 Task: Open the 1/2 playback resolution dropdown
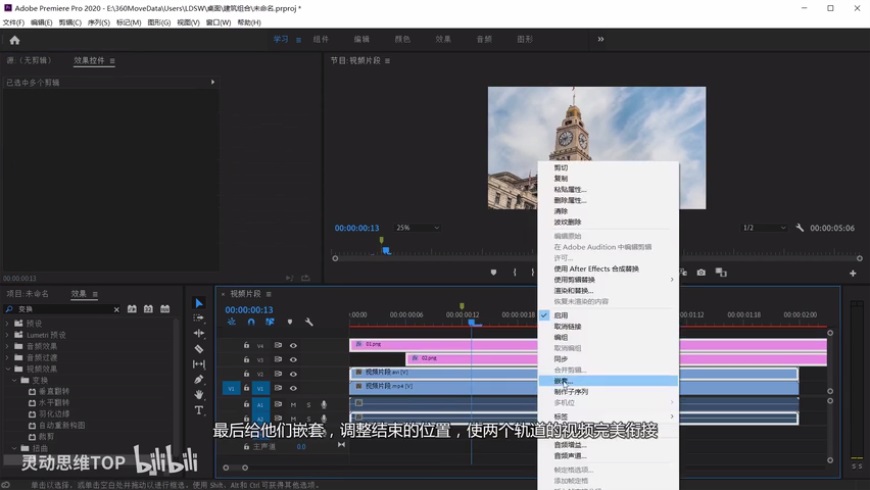pos(765,228)
